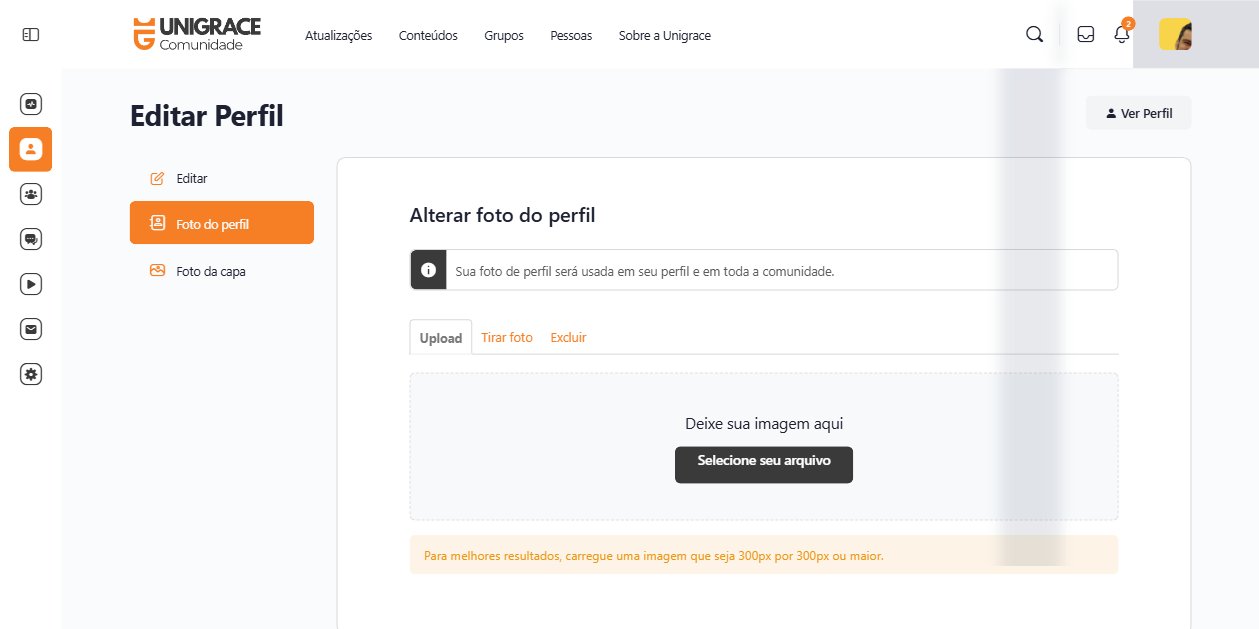Viewport: 1259px width, 629px height.
Task: Select the orange profile icon in sidebar
Action: point(30,148)
